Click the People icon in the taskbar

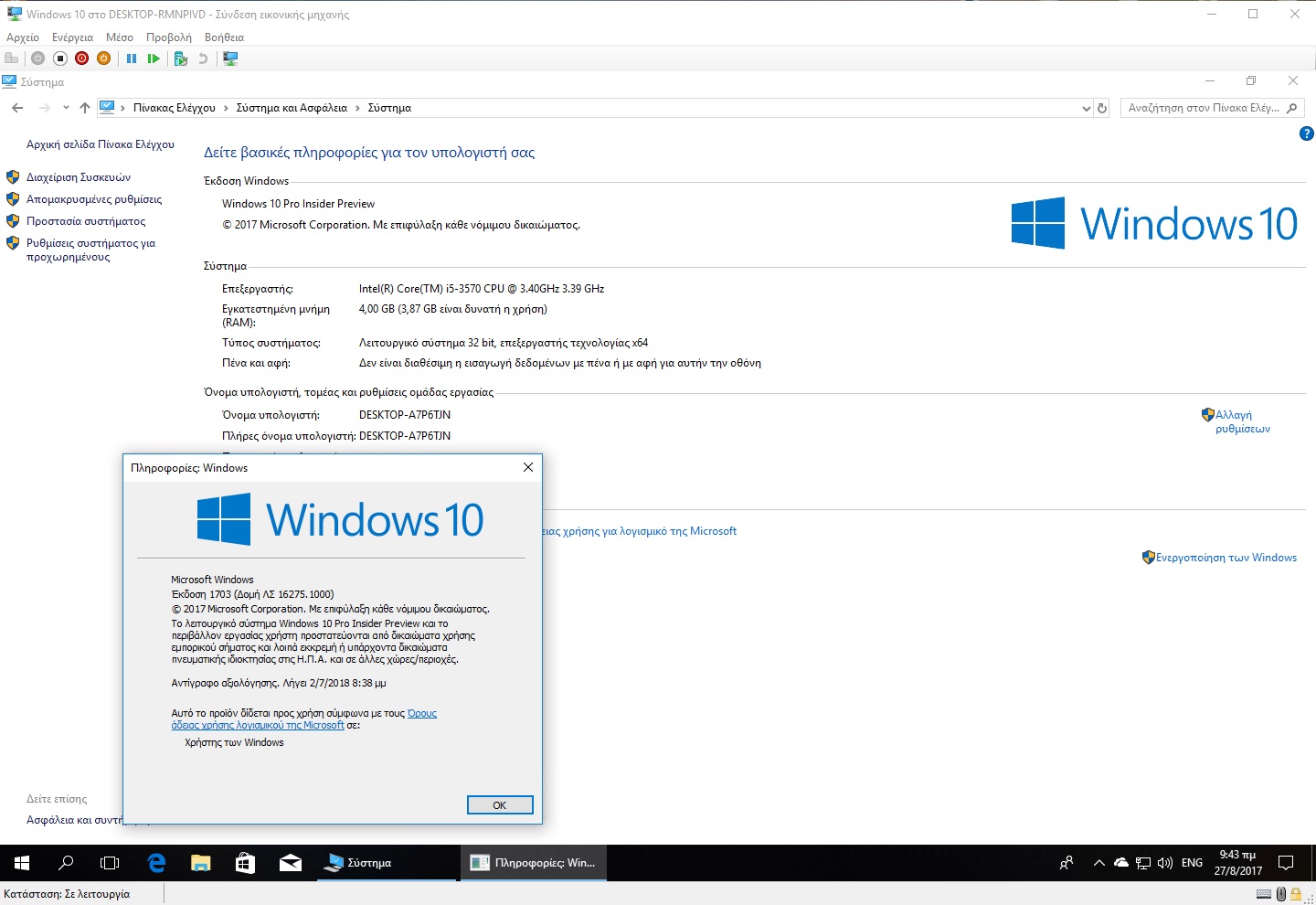coord(1067,863)
